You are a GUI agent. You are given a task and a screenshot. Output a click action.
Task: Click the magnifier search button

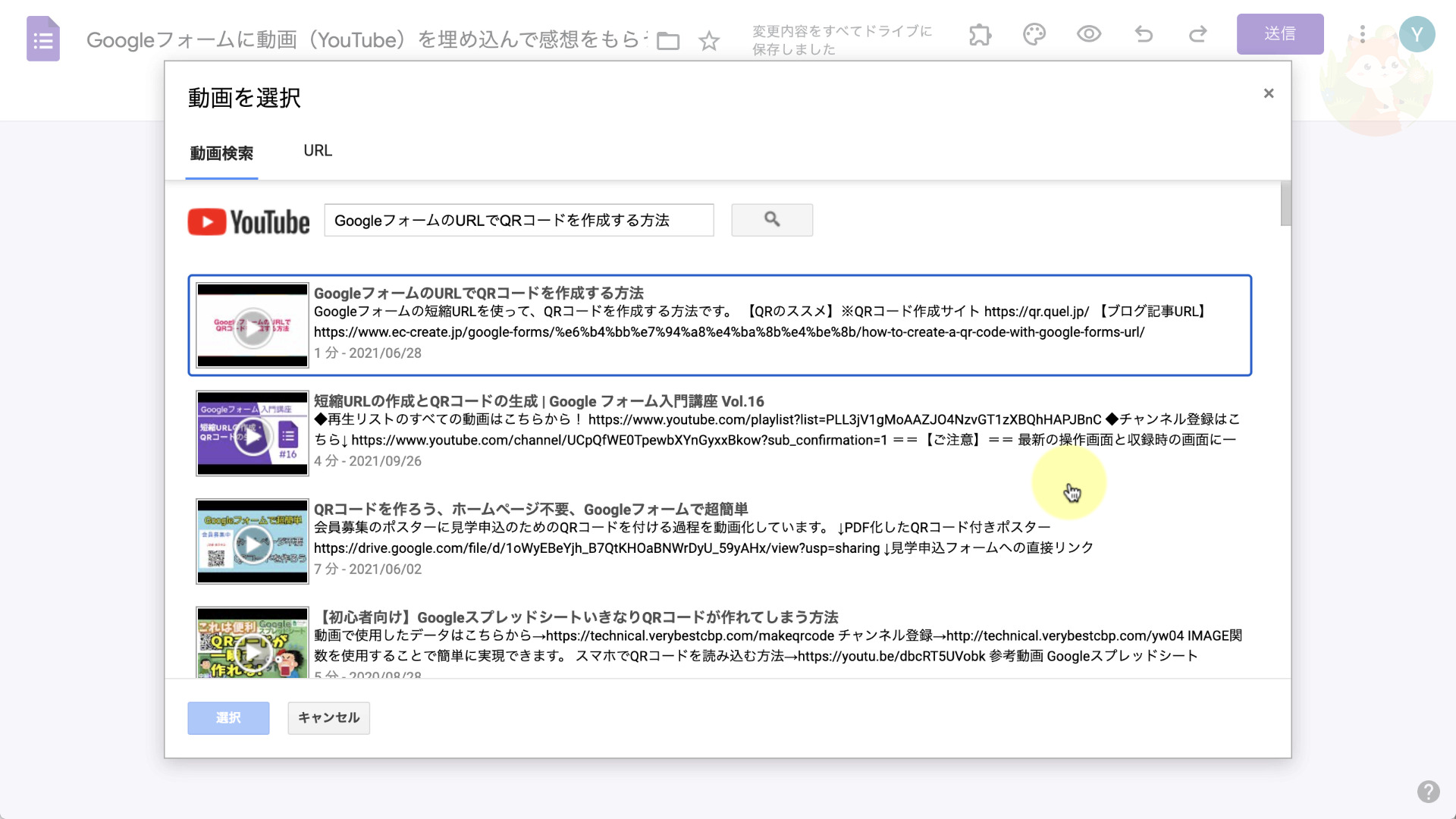coord(772,220)
